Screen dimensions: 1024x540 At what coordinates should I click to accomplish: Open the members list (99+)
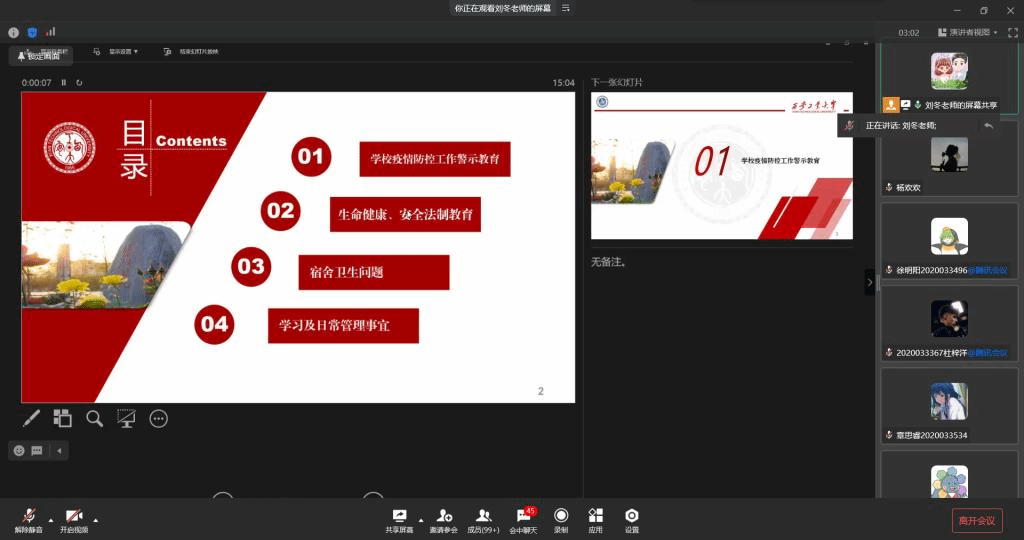tap(483, 519)
